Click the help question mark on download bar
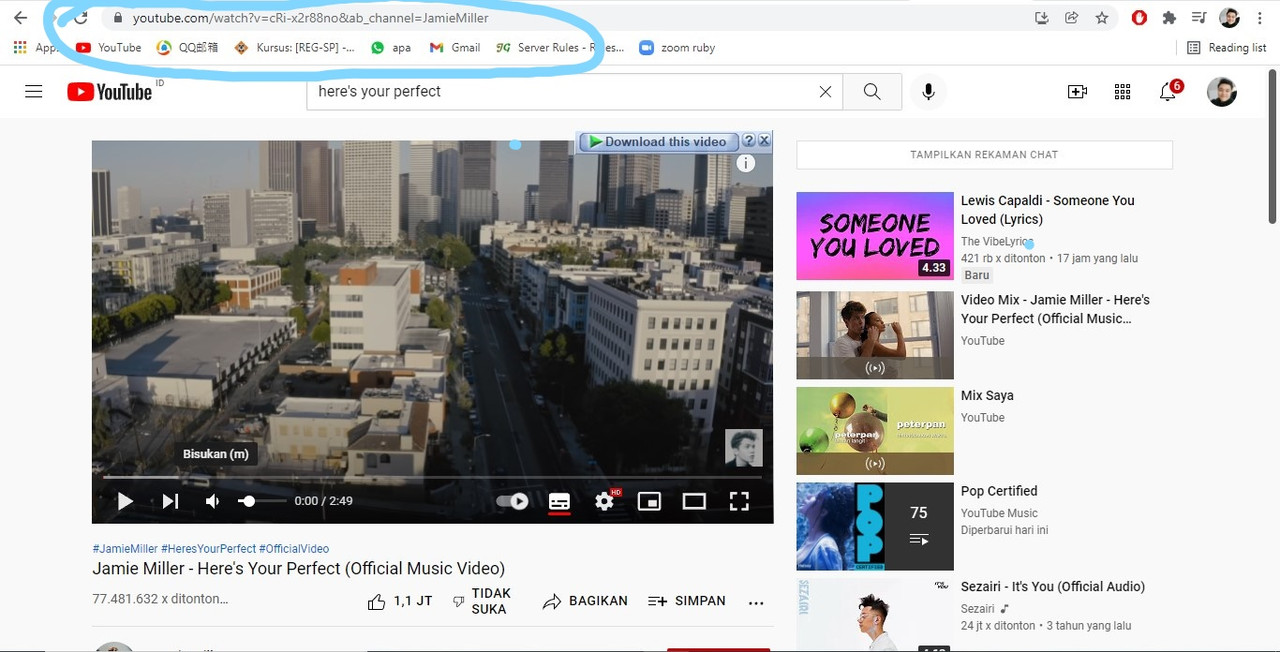The width and height of the screenshot is (1280, 652). (748, 141)
